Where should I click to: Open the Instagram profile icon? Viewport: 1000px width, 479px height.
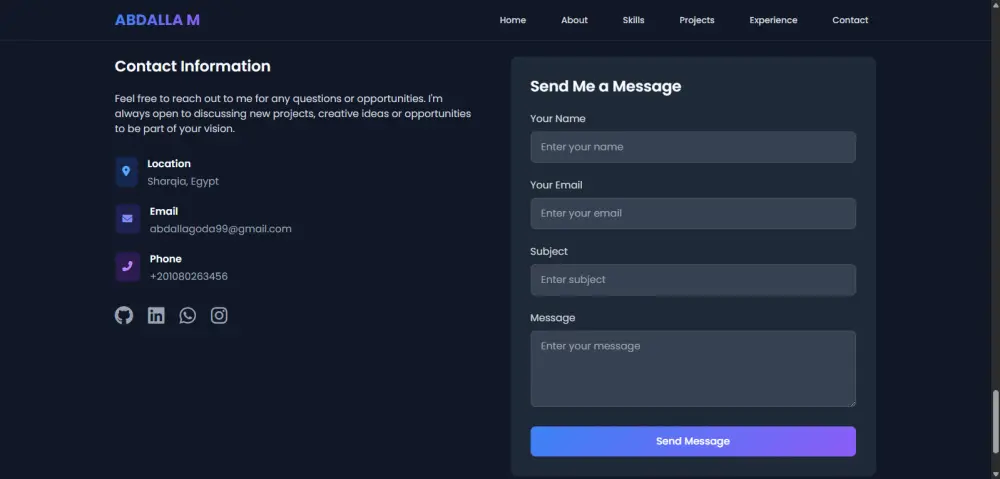click(219, 315)
